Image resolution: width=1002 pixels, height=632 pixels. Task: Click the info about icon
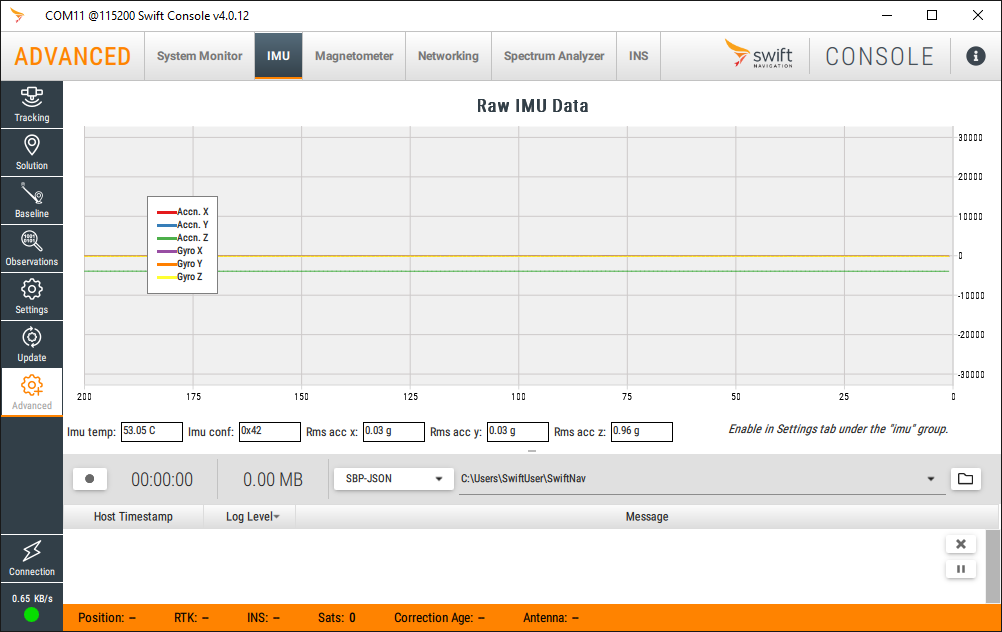pyautogui.click(x=975, y=56)
